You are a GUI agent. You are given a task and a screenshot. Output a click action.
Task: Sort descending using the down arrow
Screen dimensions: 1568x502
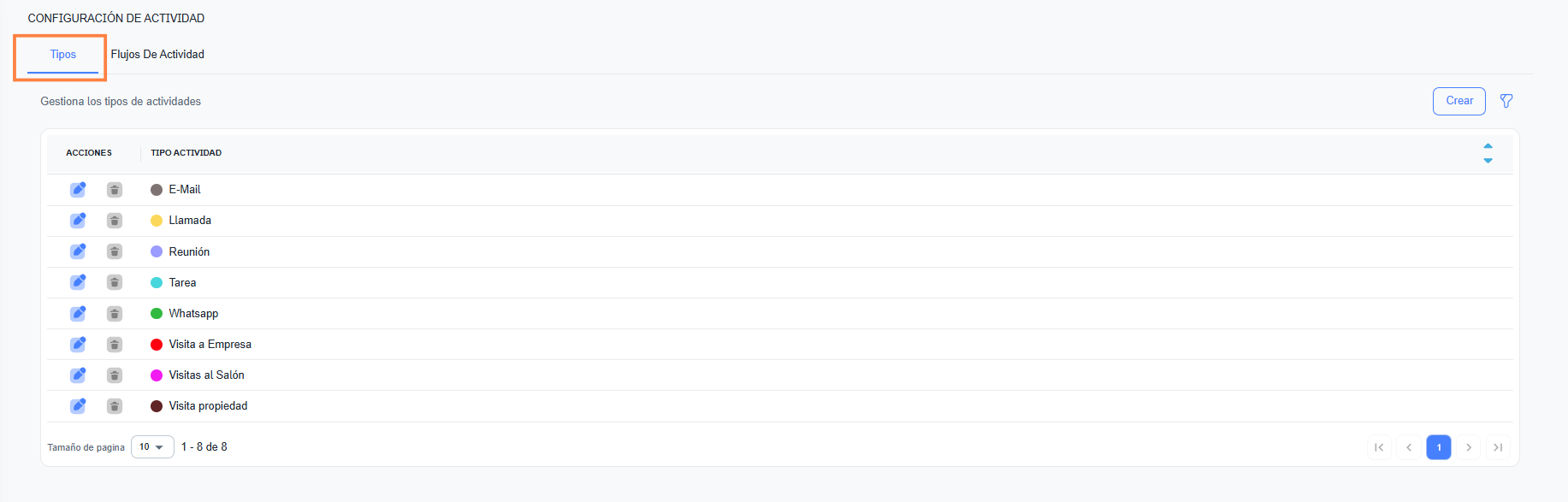(x=1488, y=160)
